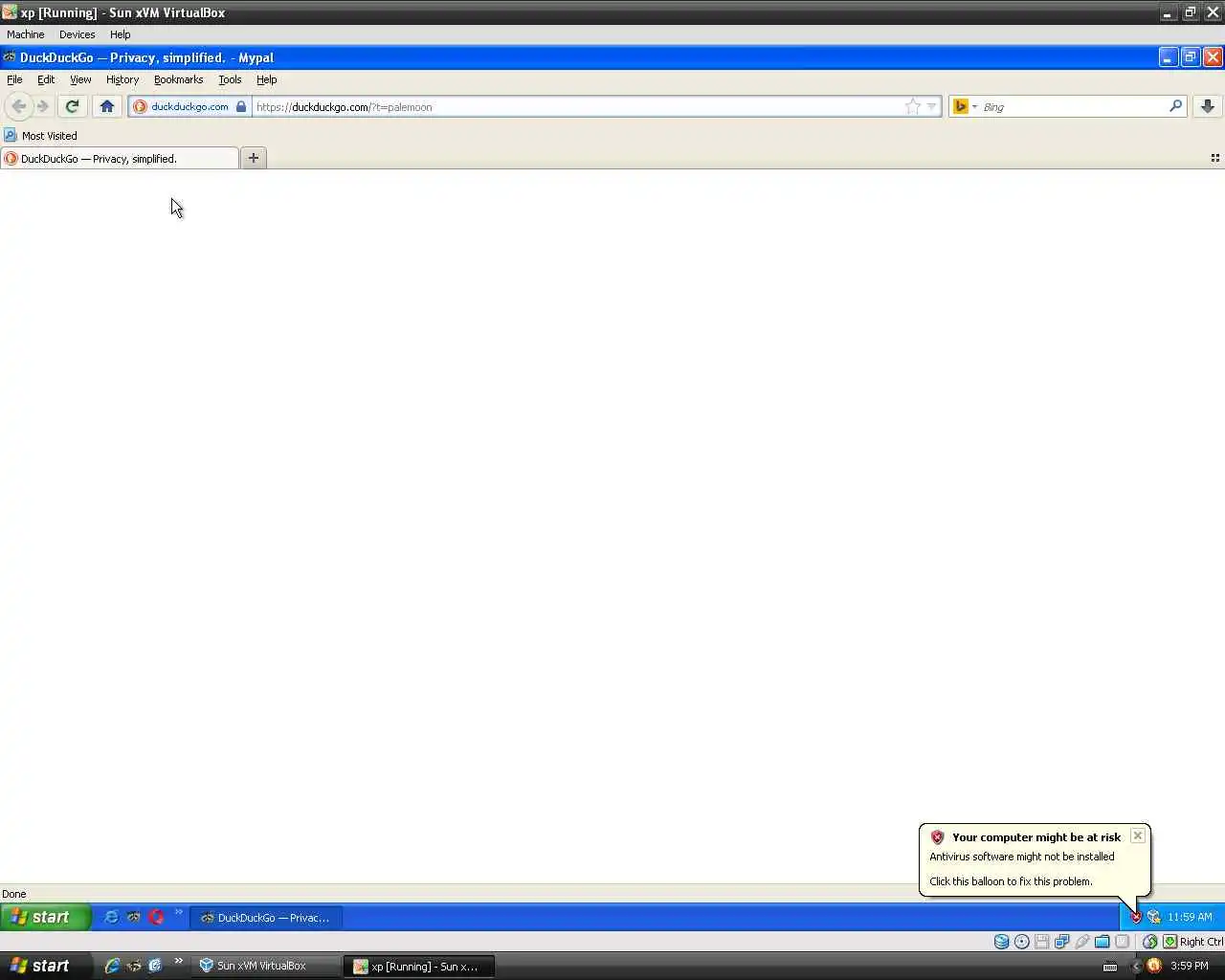Click the guest XP Start button

tap(45, 917)
